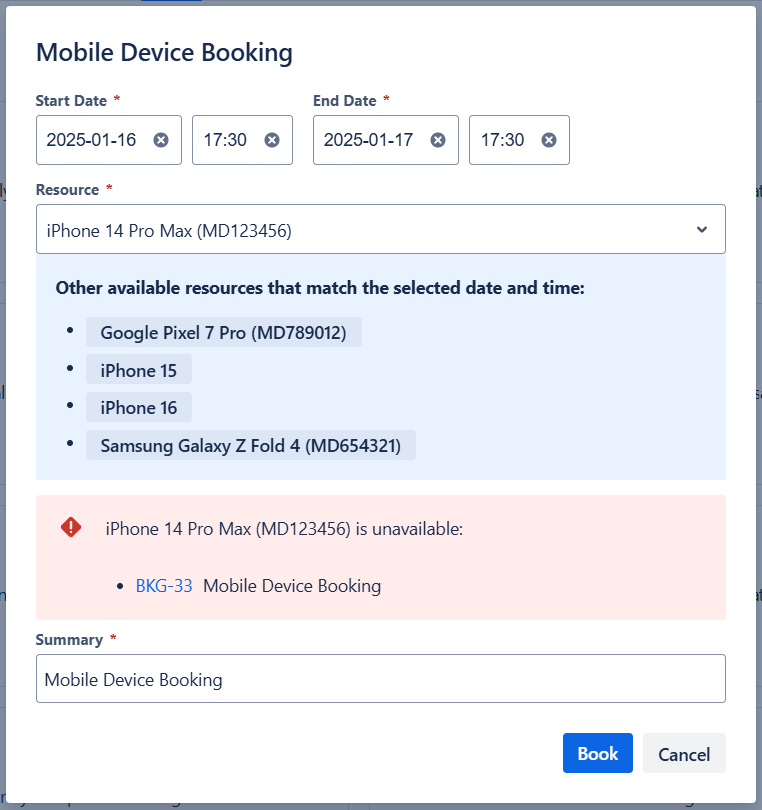762x810 pixels.
Task: Select Google Pixel 7 Pro (MD789012) resource
Action: point(223,333)
